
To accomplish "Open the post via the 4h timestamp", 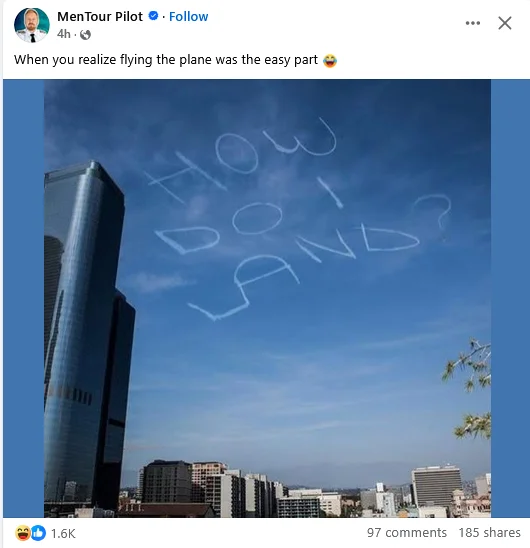I will coord(64,34).
